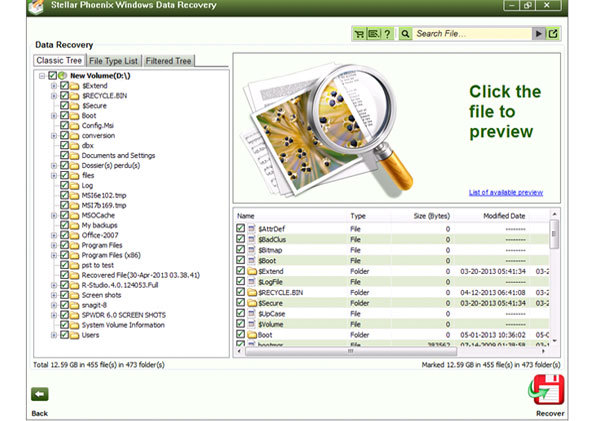Click the magnifier search icon
The image size is (590, 421).
tap(405, 34)
